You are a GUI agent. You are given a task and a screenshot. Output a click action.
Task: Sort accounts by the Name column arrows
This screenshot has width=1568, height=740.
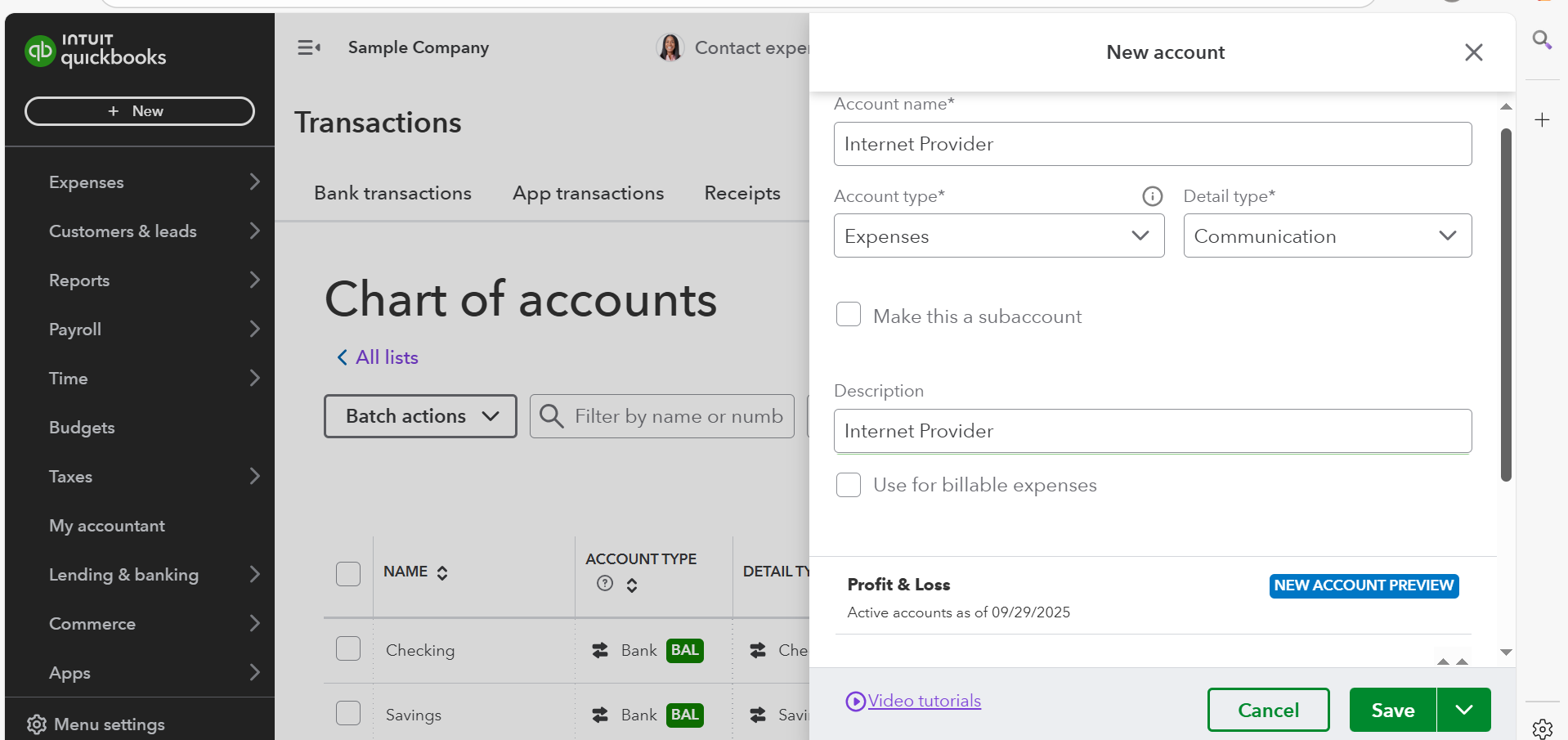(442, 572)
